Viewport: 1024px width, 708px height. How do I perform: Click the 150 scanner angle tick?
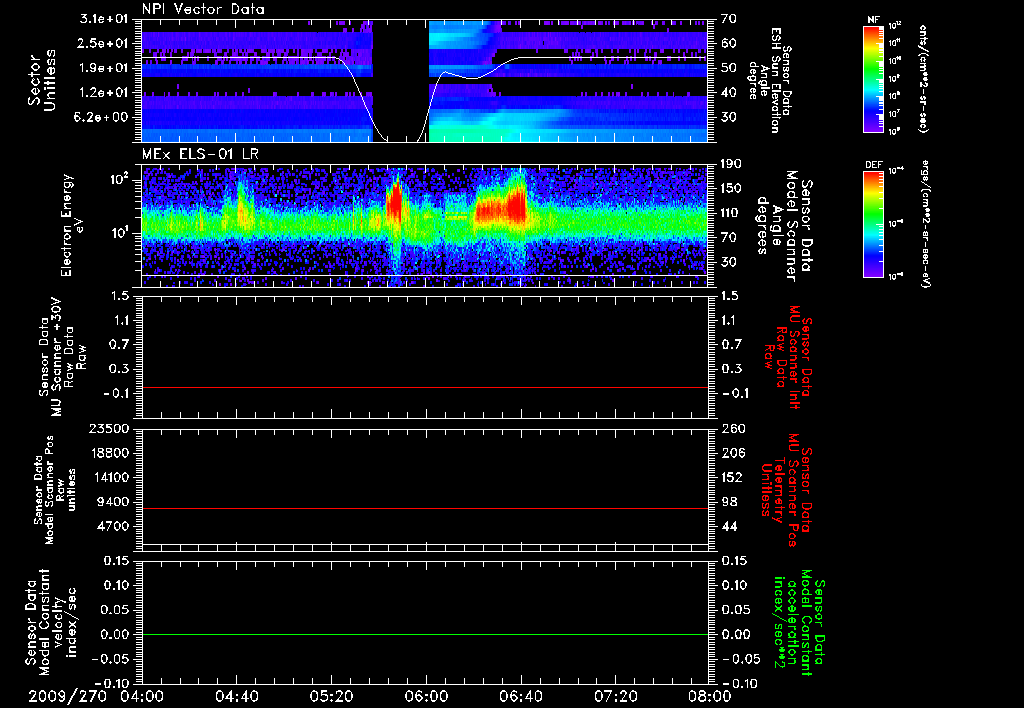(x=732, y=188)
